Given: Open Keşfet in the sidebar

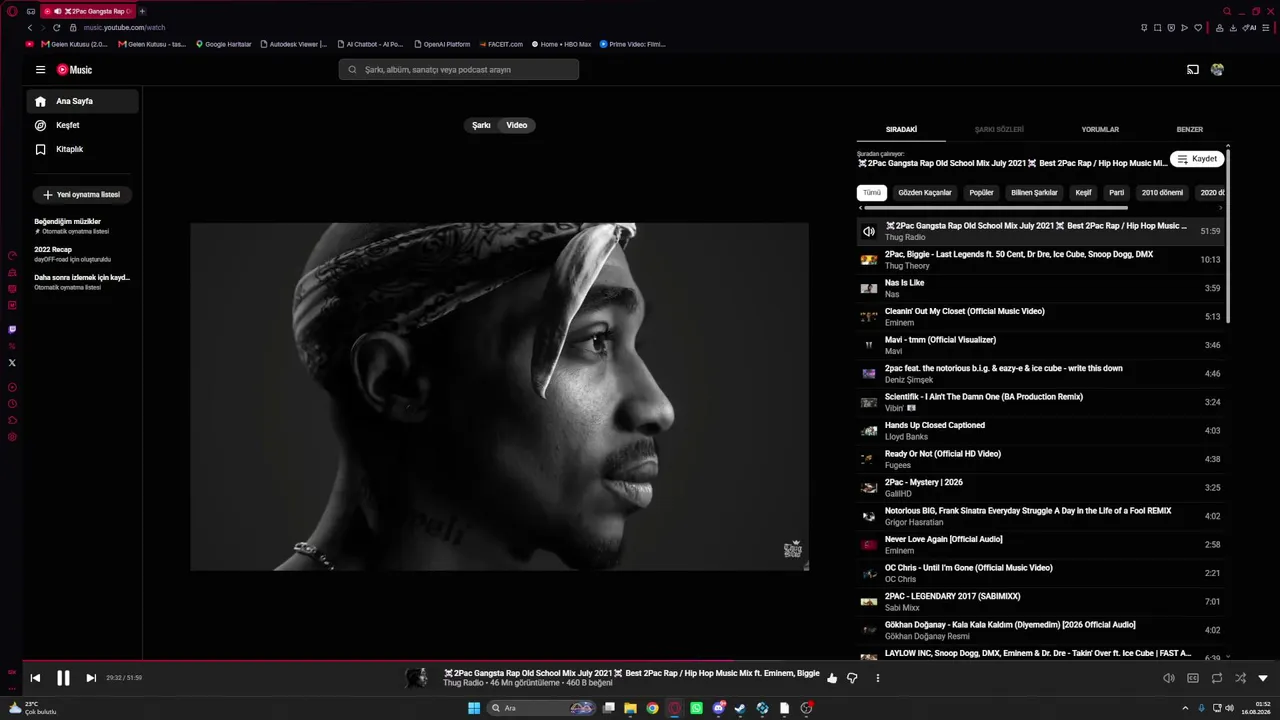Looking at the screenshot, I should (83, 125).
